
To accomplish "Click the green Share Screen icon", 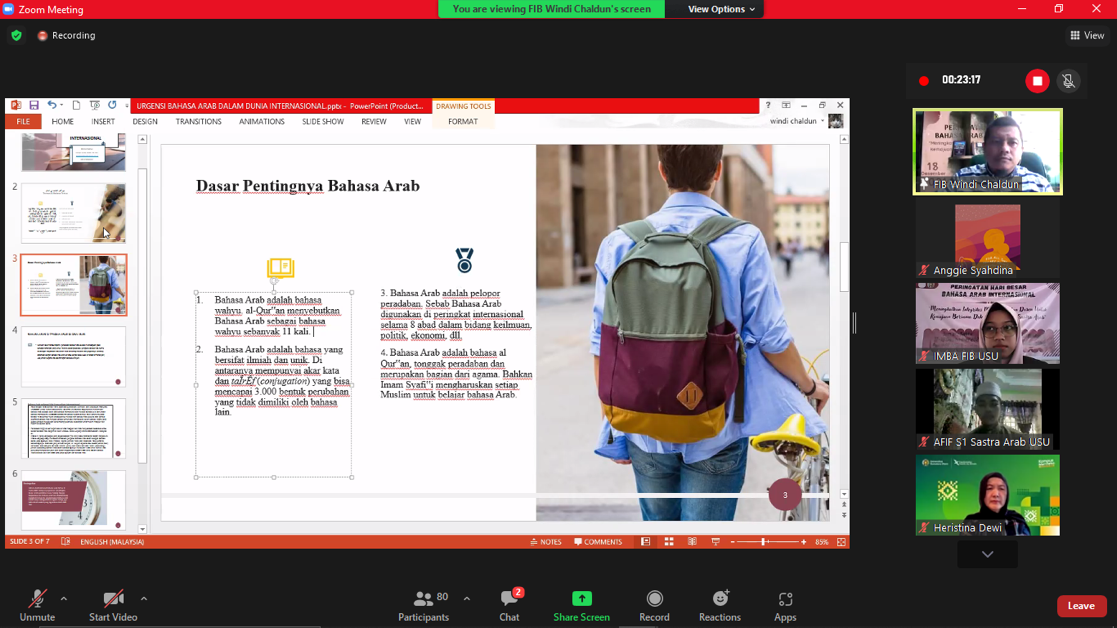I will (x=581, y=599).
